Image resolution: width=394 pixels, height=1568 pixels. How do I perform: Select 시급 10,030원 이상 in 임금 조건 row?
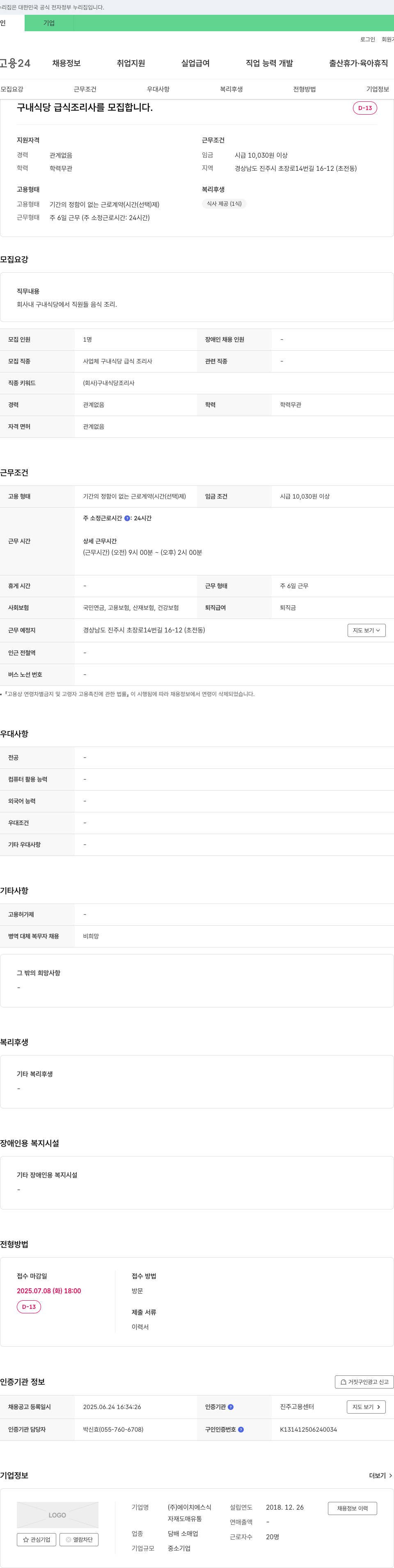coord(305,496)
